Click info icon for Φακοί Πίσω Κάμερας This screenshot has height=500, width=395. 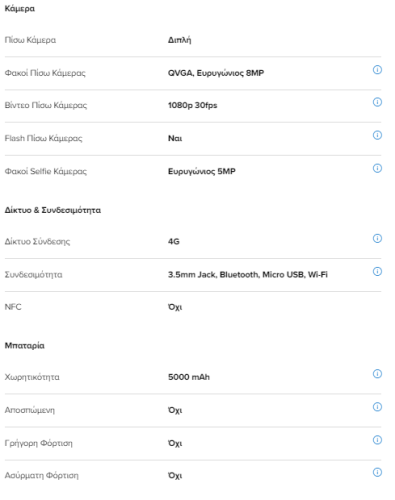pyautogui.click(x=377, y=70)
